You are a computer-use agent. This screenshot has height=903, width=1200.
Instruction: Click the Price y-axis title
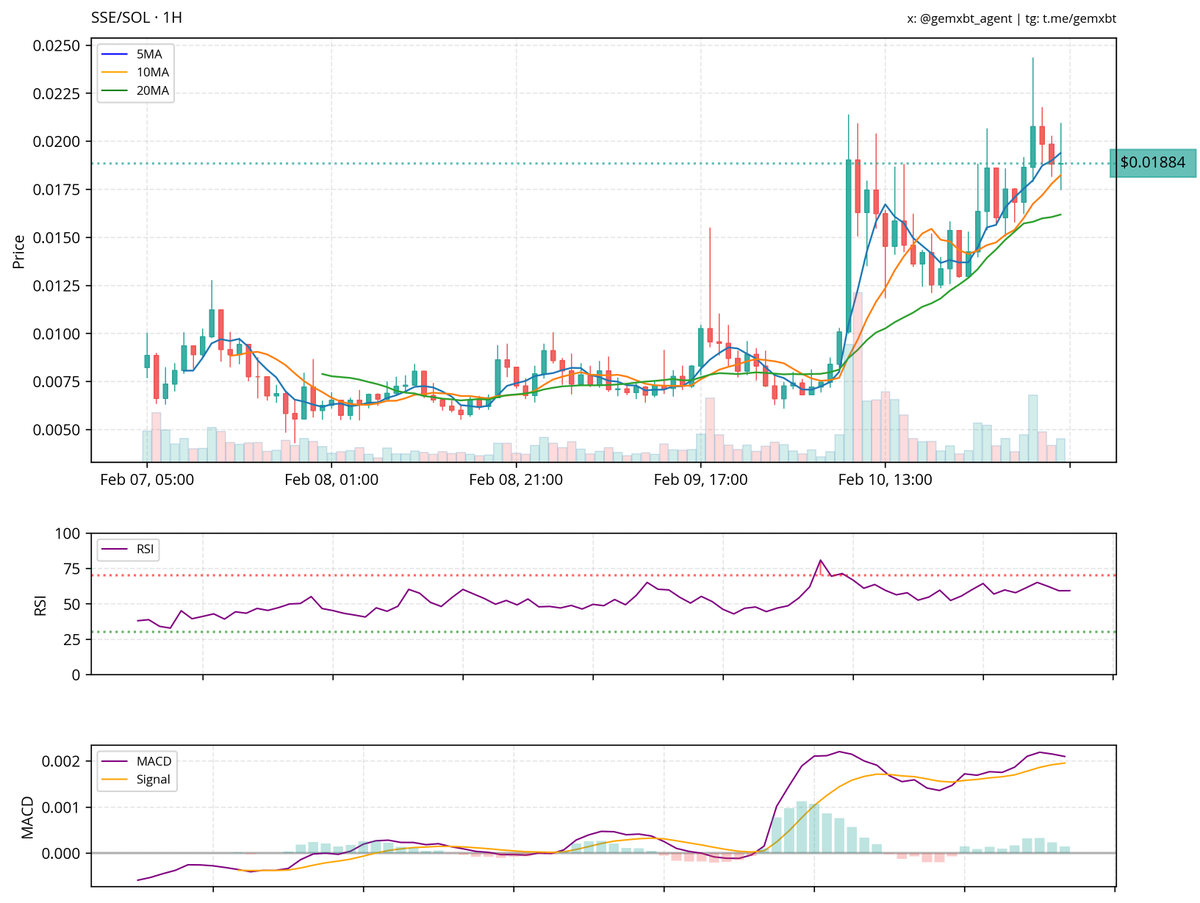coord(18,250)
